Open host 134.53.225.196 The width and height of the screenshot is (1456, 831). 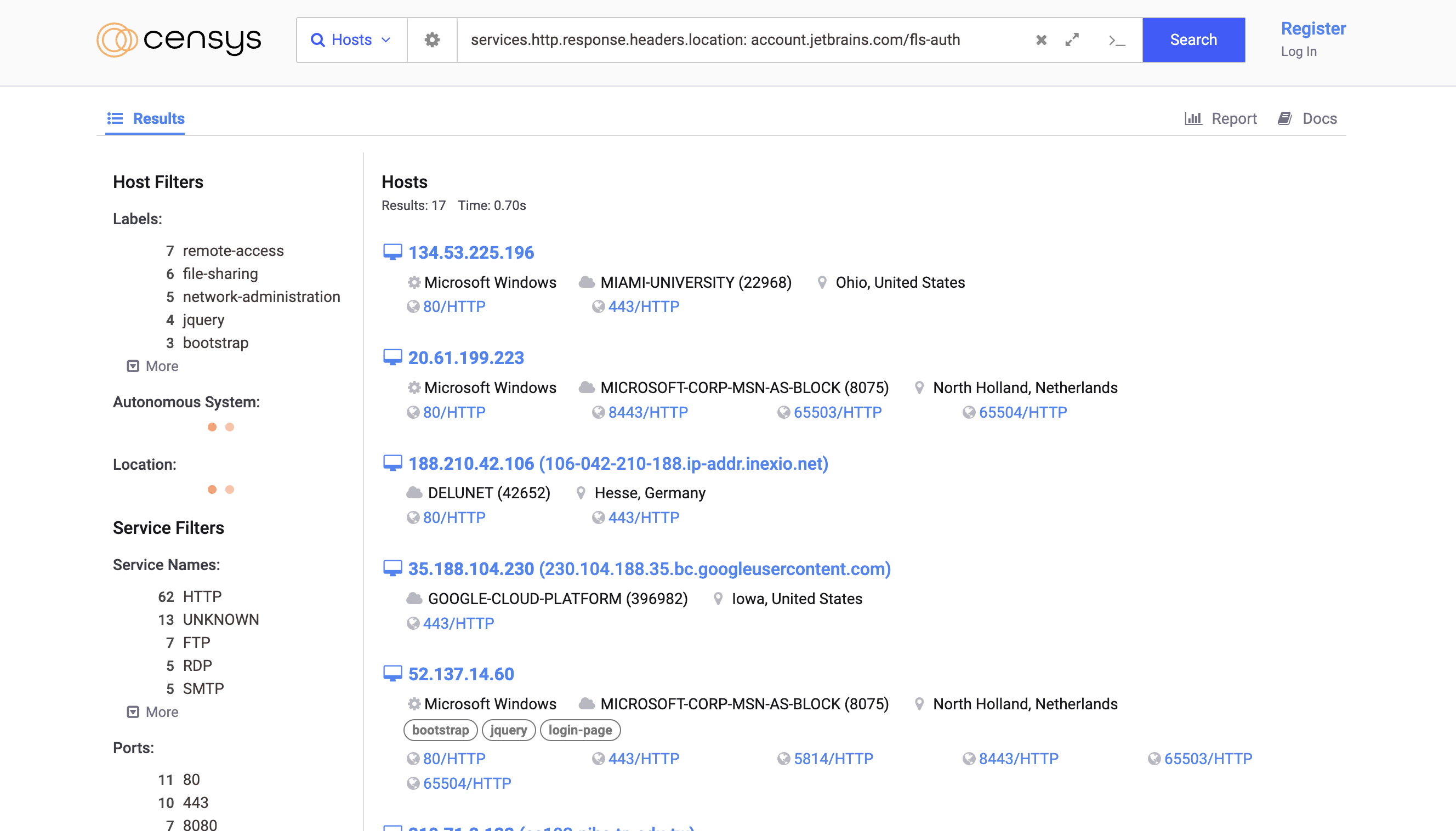tap(471, 253)
